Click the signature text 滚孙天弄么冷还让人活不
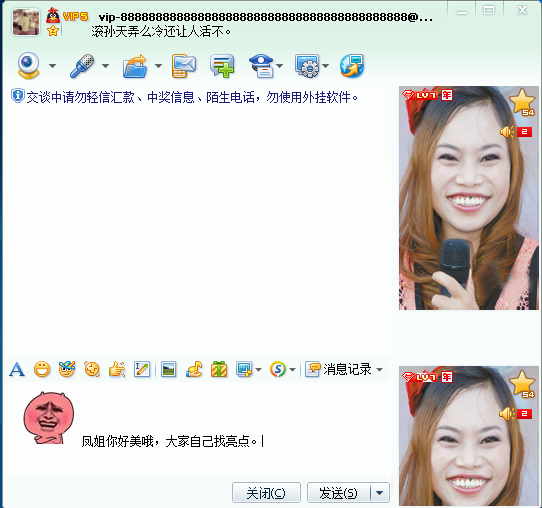This screenshot has height=508, width=542. point(161,32)
